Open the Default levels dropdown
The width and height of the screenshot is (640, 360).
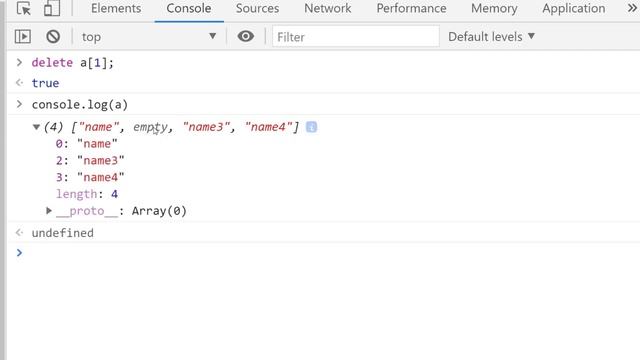[491, 37]
